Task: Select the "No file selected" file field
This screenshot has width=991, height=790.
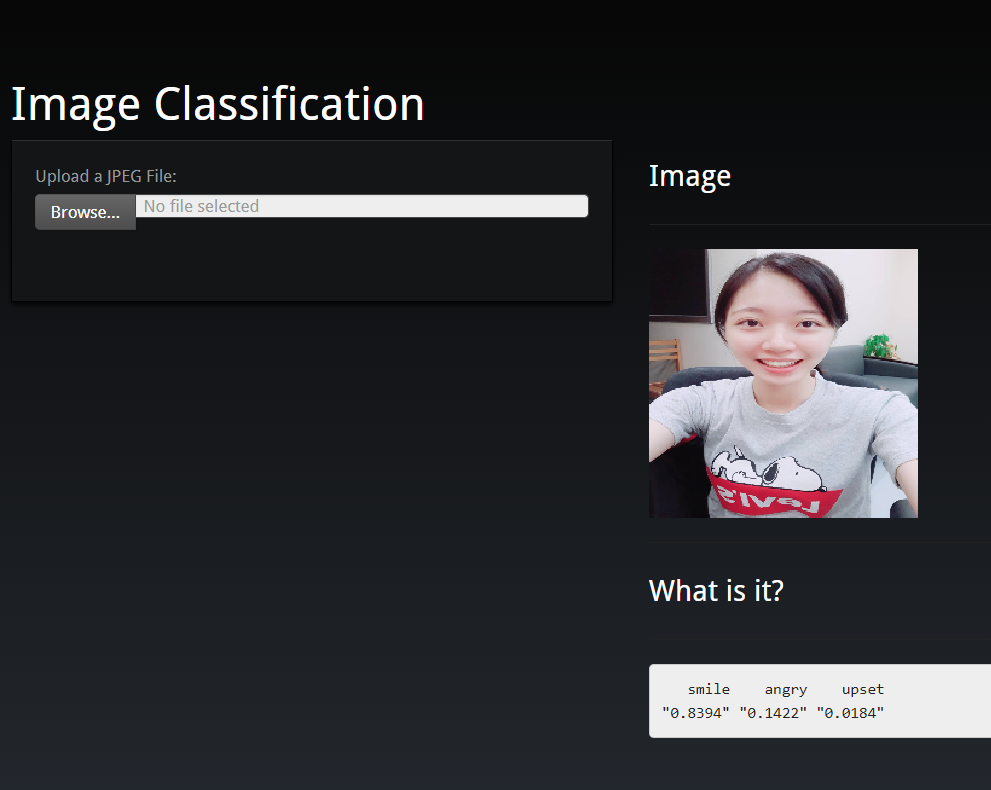Action: point(362,206)
